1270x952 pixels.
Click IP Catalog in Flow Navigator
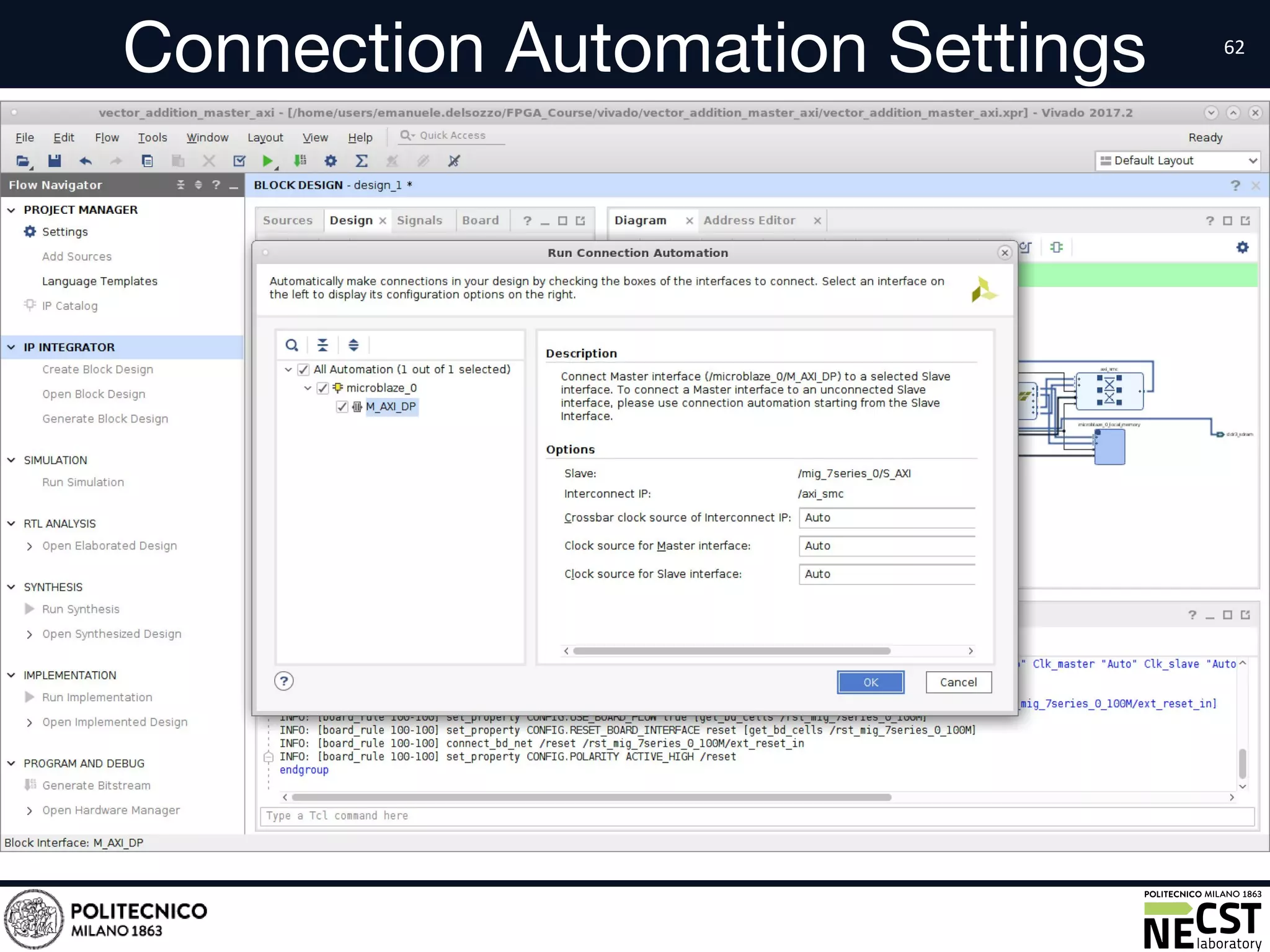69,306
